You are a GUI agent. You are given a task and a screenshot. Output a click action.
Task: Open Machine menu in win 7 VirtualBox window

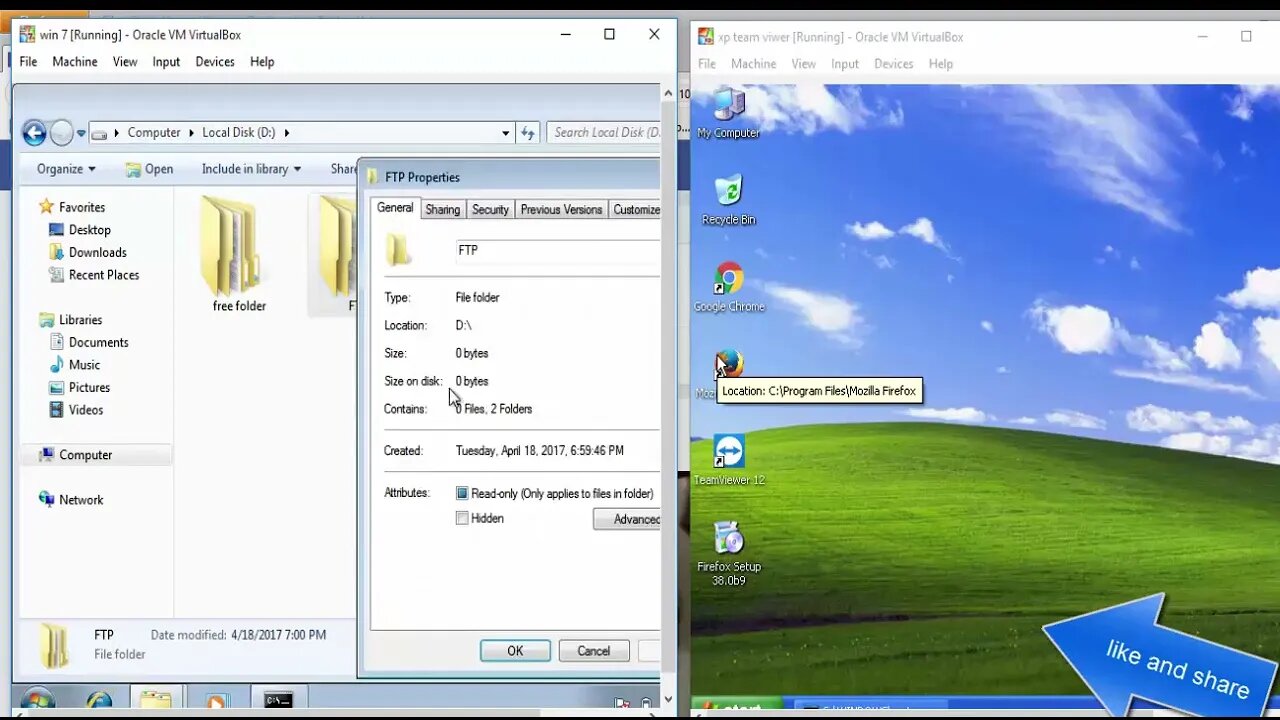tap(75, 62)
